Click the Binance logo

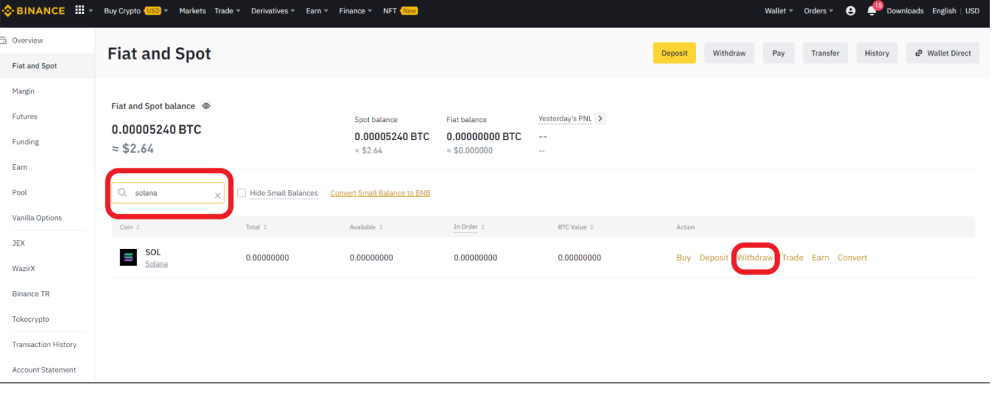tap(34, 11)
